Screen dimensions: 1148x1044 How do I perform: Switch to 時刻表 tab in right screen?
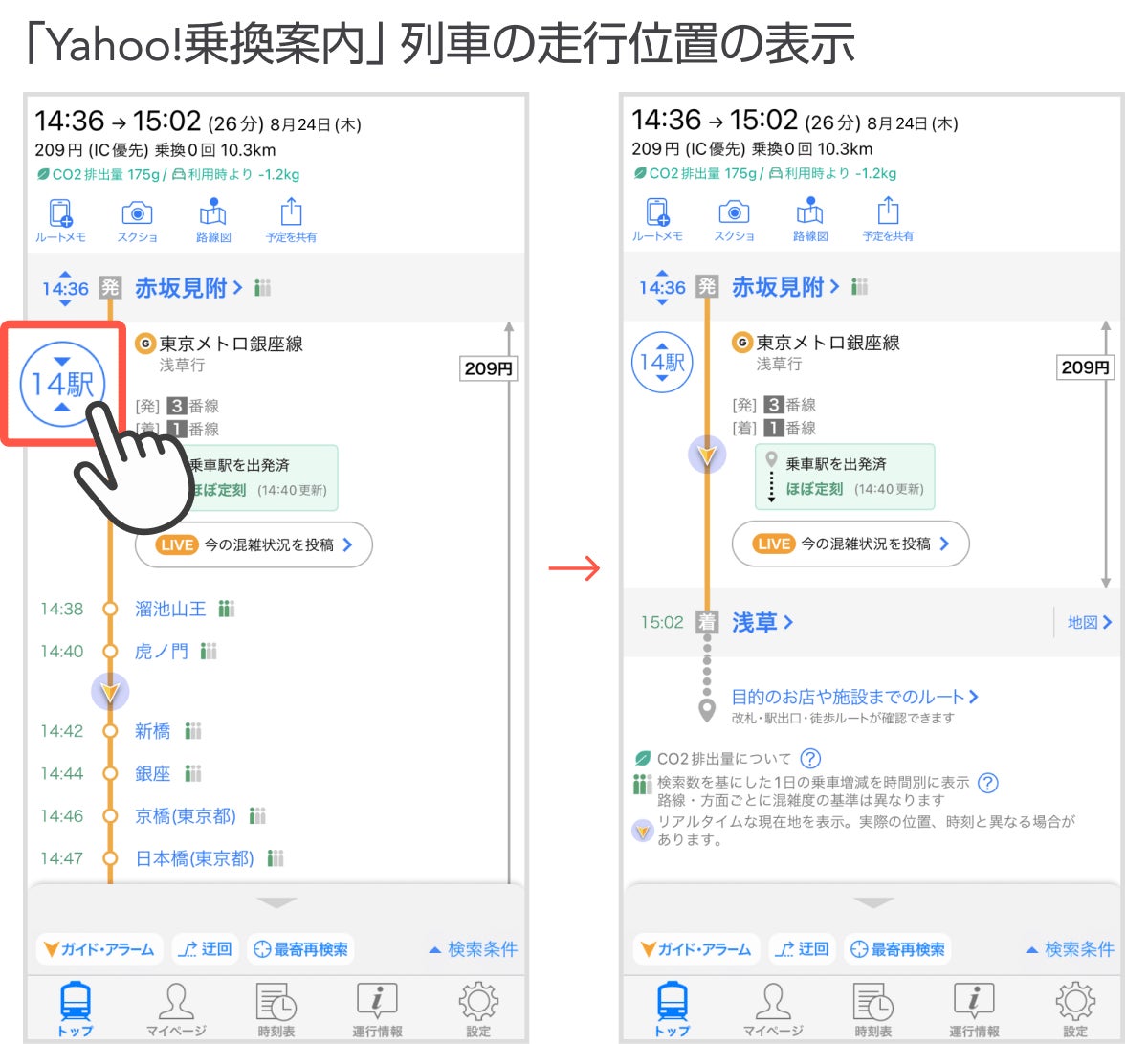point(873,1009)
